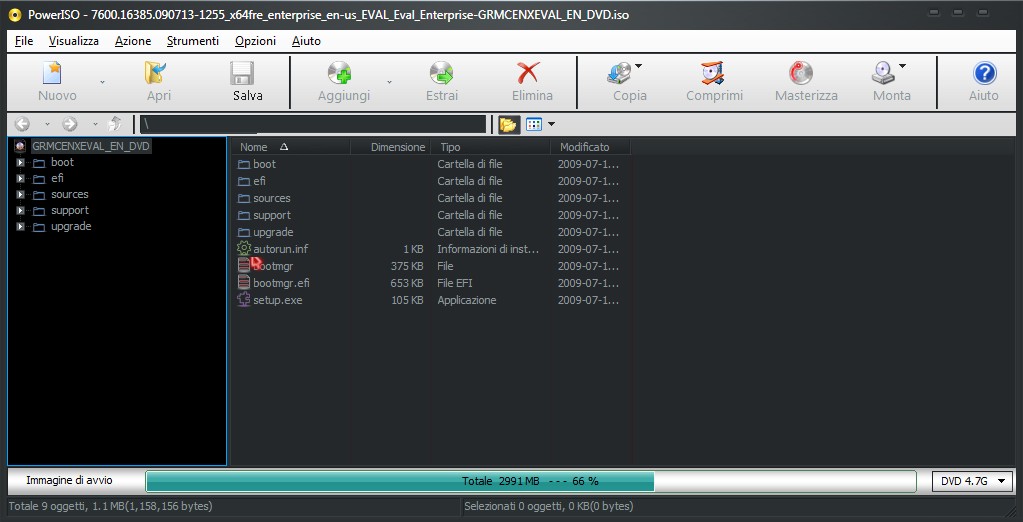Expand the efi tree node

click(x=20, y=178)
